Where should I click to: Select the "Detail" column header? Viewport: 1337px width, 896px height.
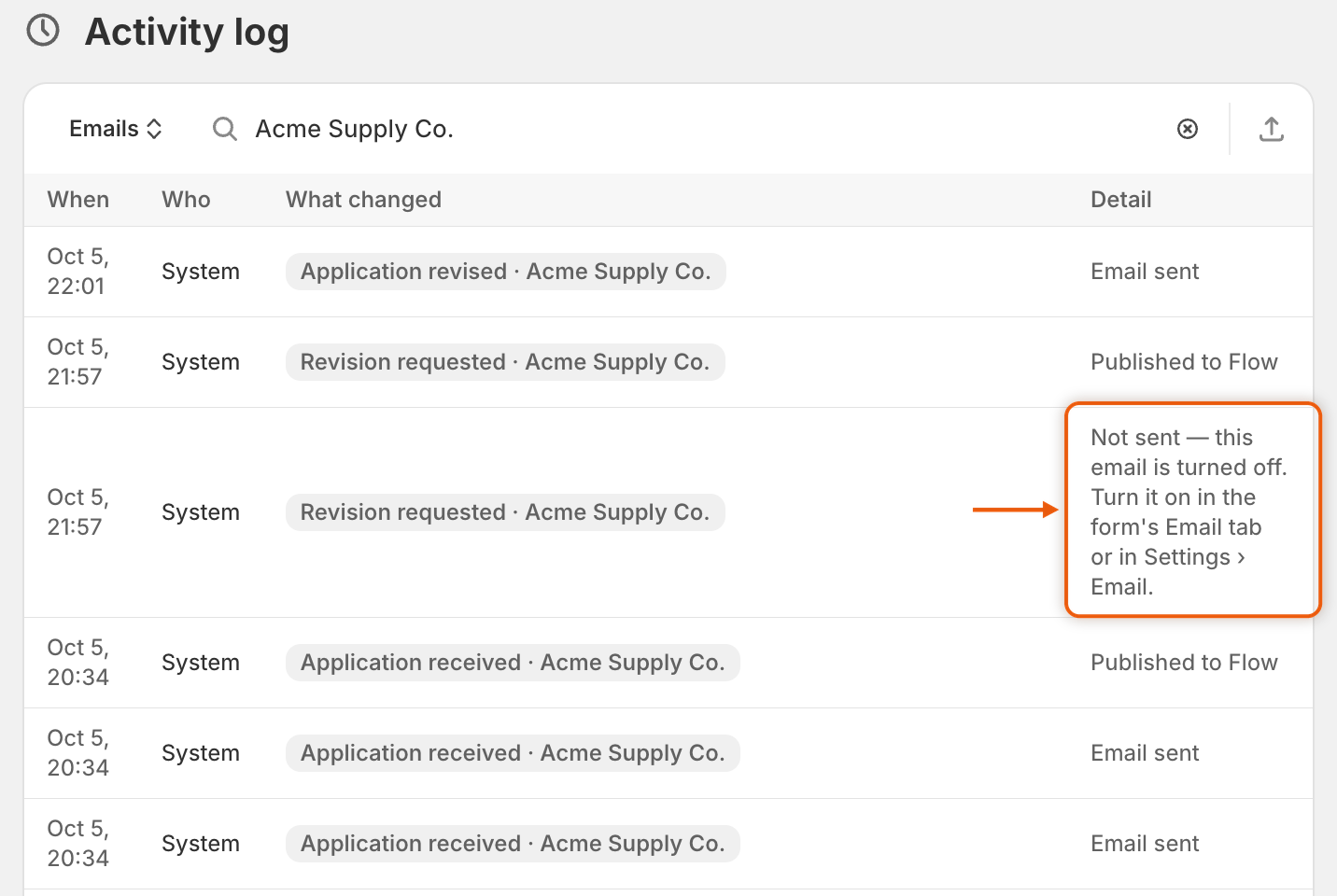1120,200
